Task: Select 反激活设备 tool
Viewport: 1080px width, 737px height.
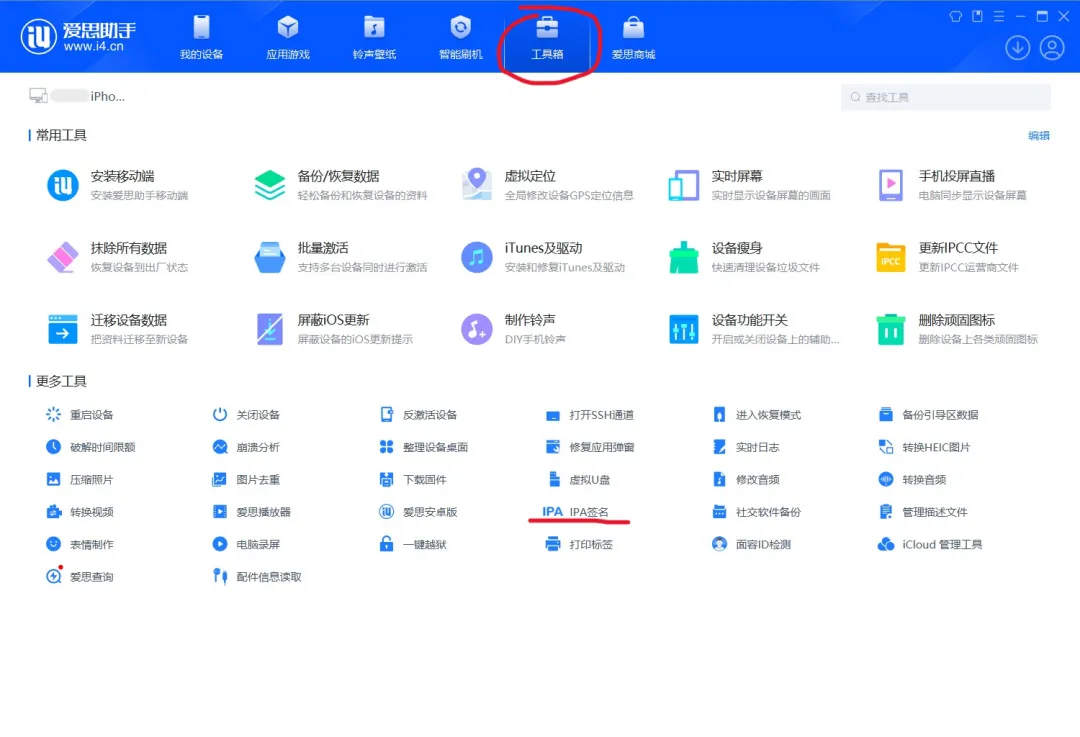Action: click(x=418, y=415)
